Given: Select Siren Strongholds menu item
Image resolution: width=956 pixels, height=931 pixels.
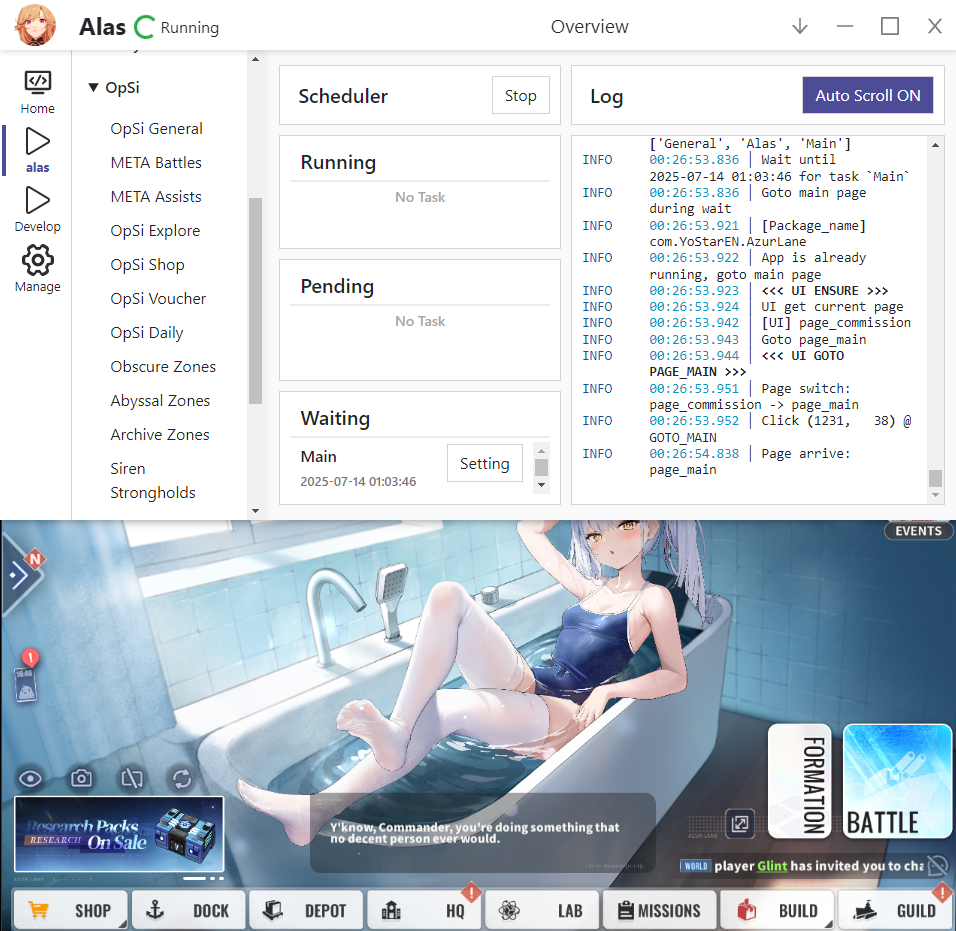Looking at the screenshot, I should [x=152, y=480].
